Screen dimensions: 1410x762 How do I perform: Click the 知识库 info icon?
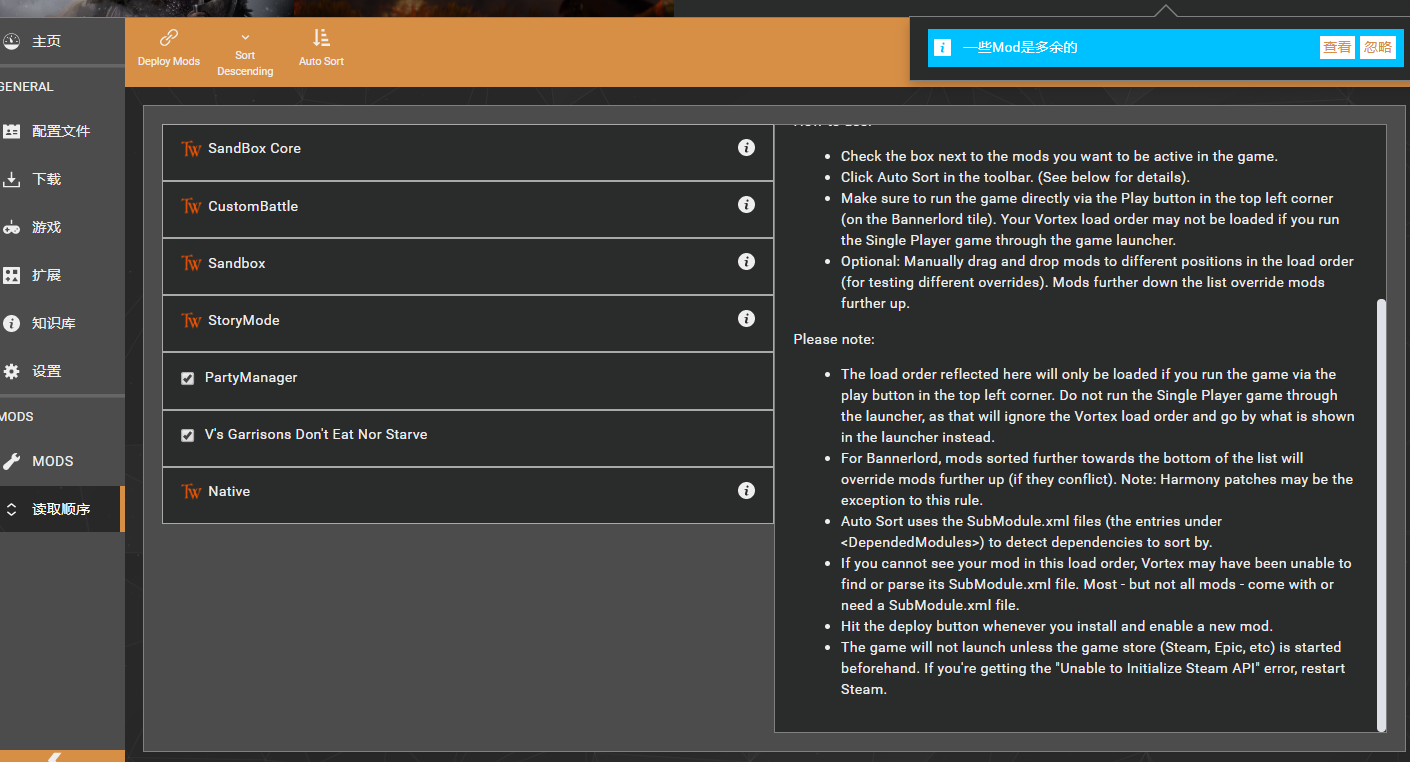point(12,323)
